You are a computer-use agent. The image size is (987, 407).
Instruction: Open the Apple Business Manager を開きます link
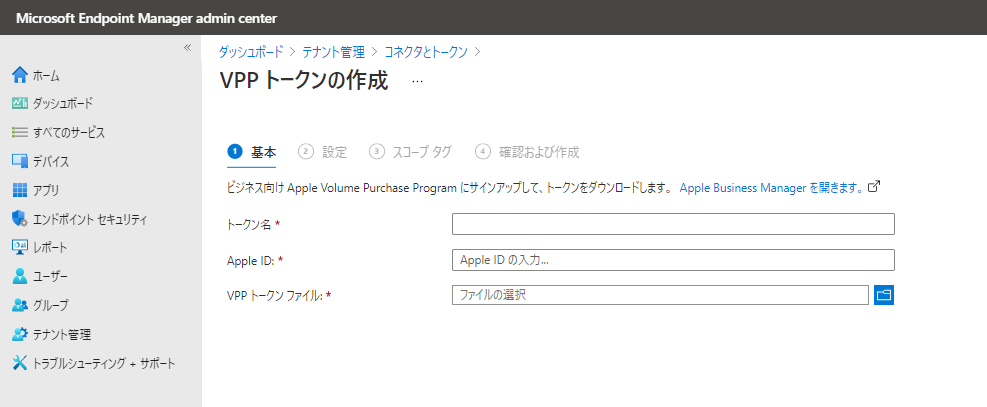click(x=771, y=187)
